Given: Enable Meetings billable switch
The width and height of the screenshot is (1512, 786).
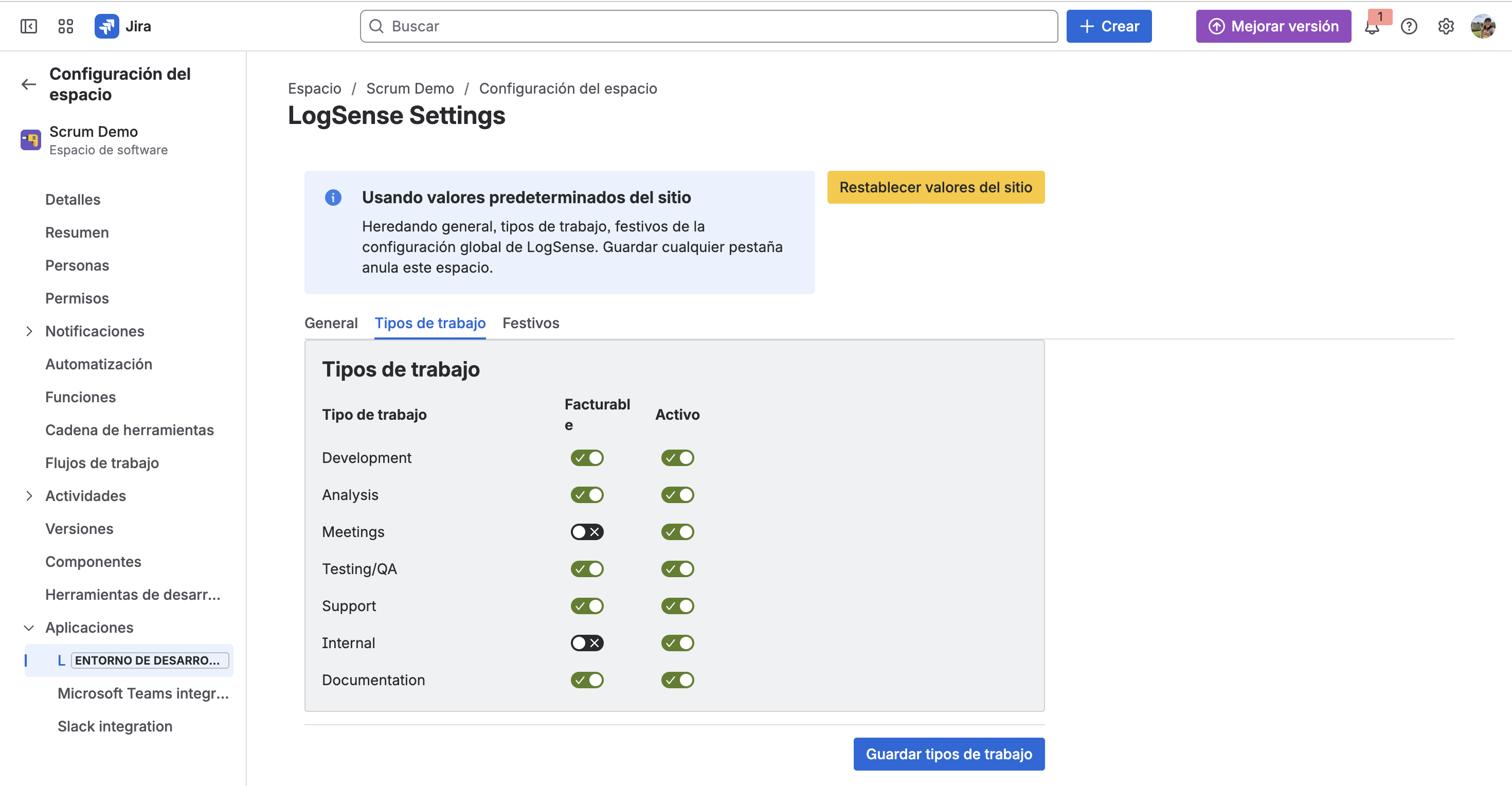Looking at the screenshot, I should [x=587, y=532].
